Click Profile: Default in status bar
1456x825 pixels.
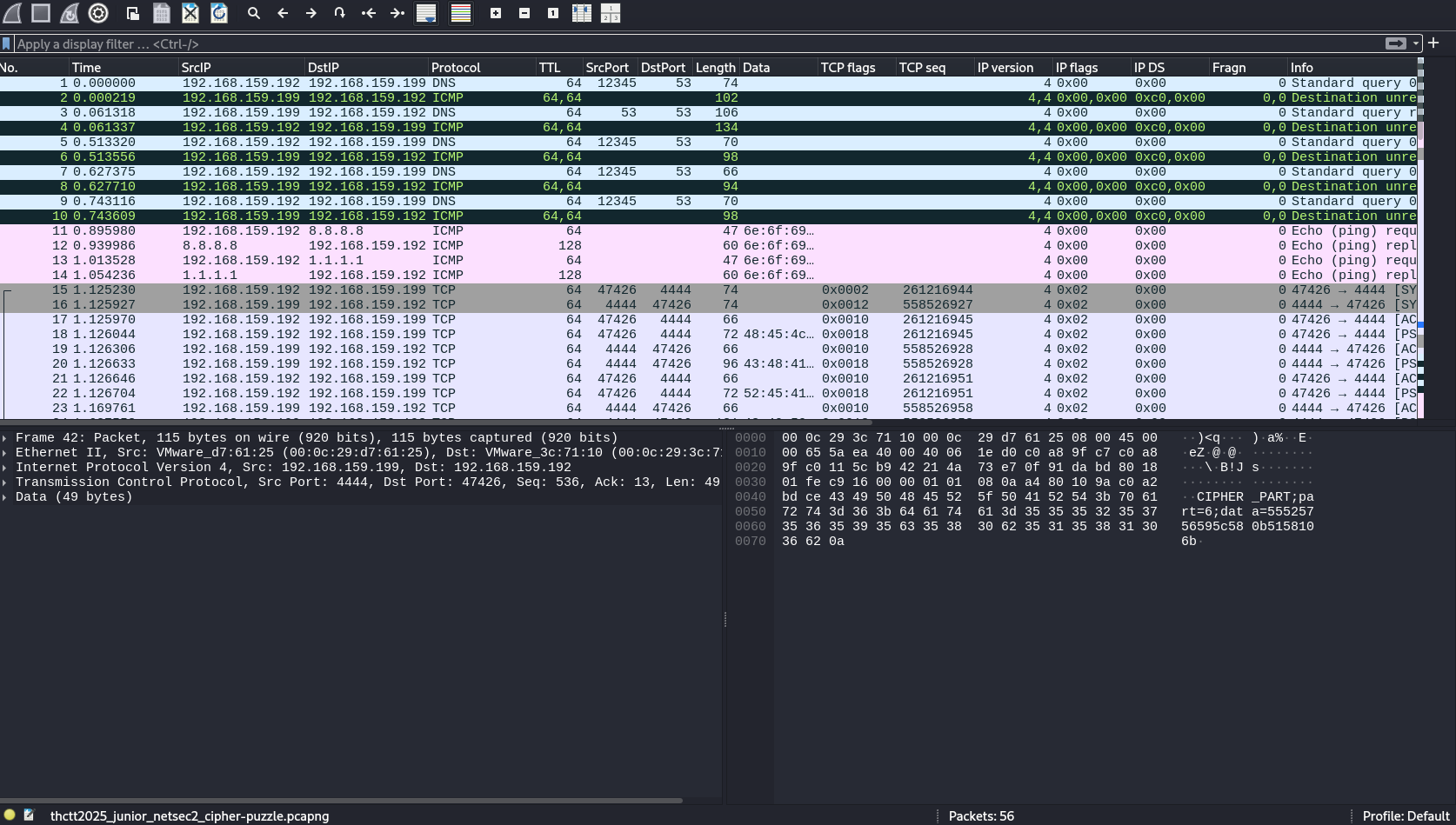click(1406, 816)
